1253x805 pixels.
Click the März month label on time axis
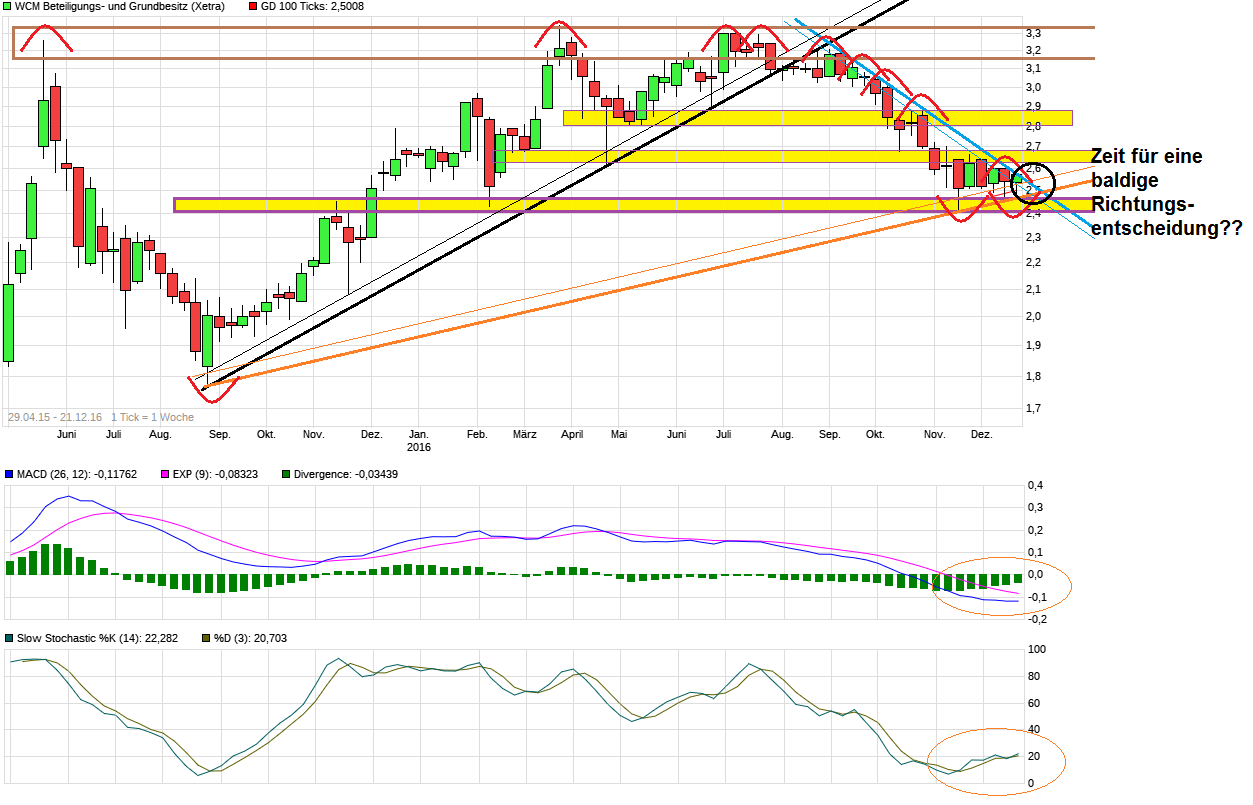[524, 435]
